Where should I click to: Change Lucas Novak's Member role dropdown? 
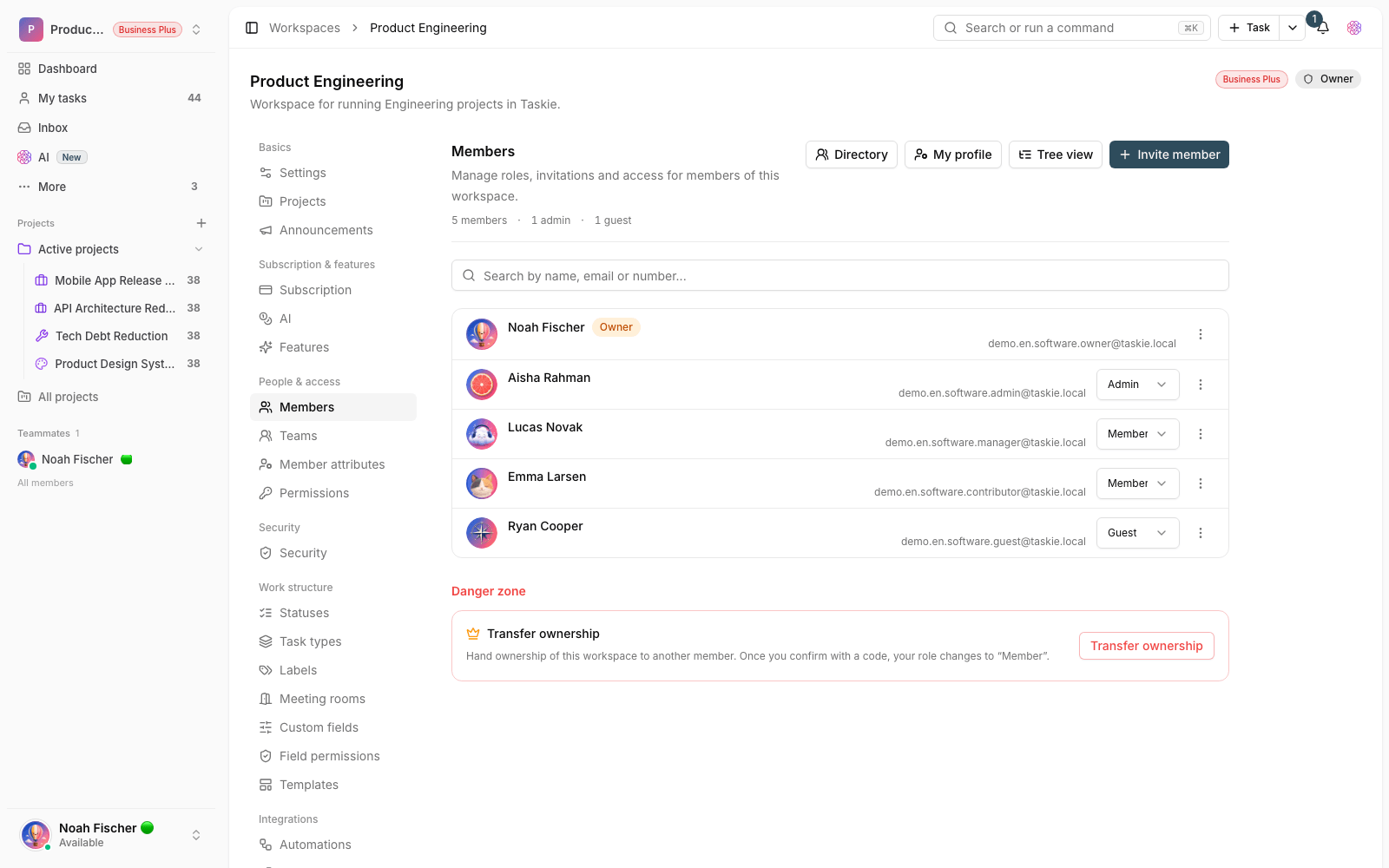1137,434
